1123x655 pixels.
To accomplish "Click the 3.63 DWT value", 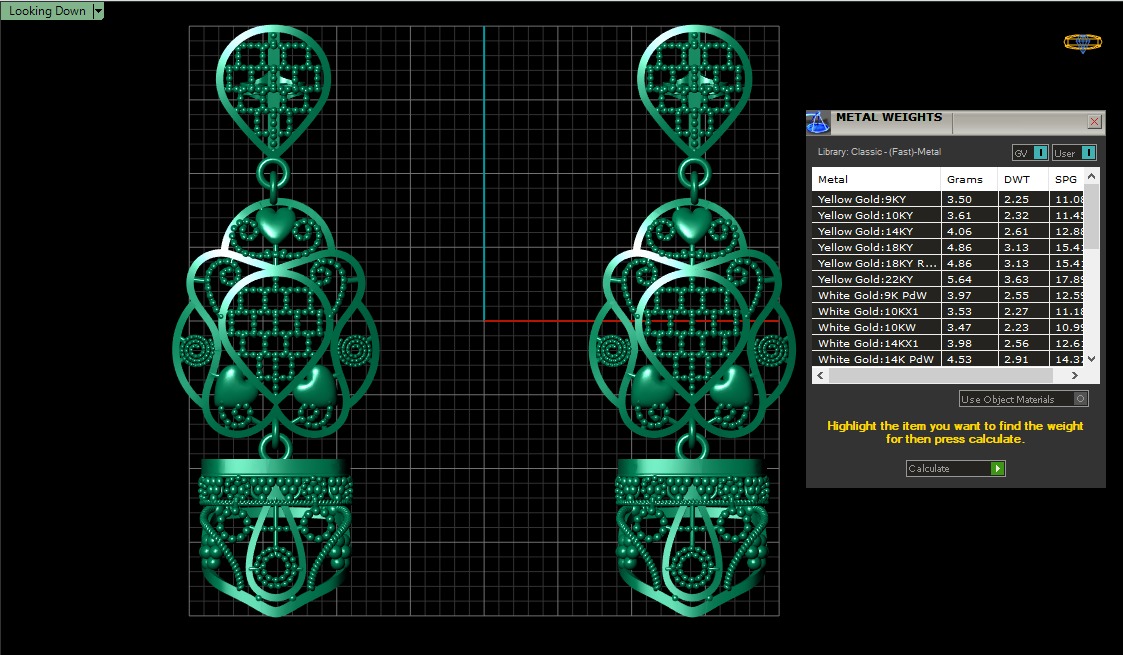I will pos(1016,279).
